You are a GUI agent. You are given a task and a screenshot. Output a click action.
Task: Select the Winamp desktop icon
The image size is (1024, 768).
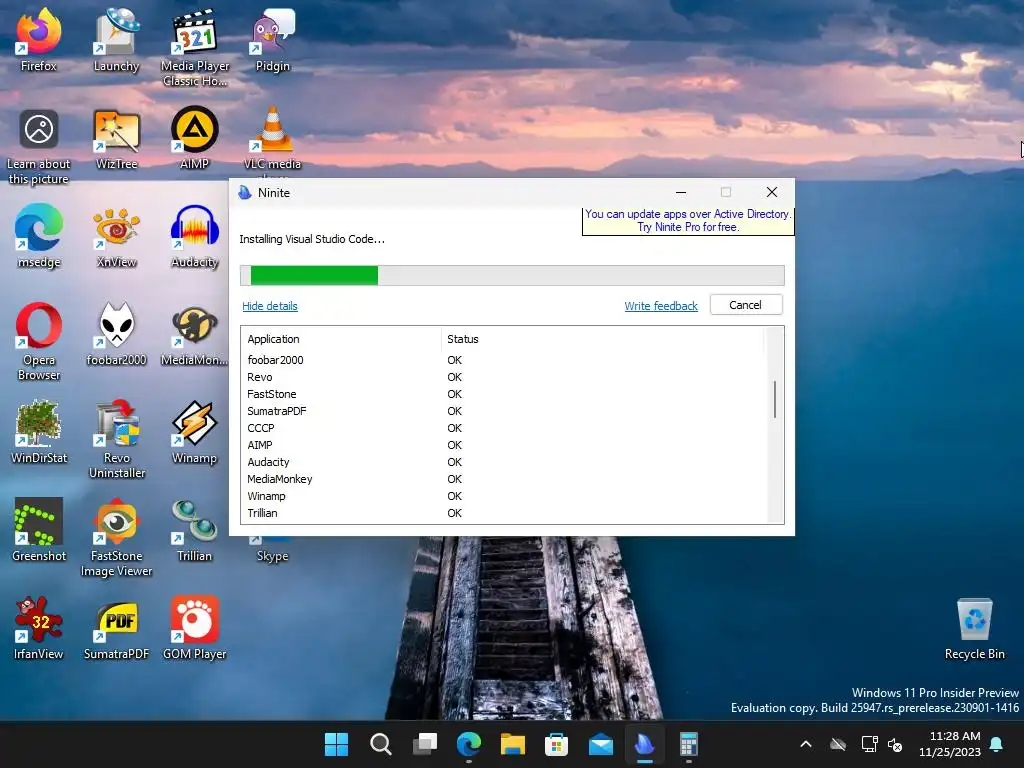click(195, 431)
